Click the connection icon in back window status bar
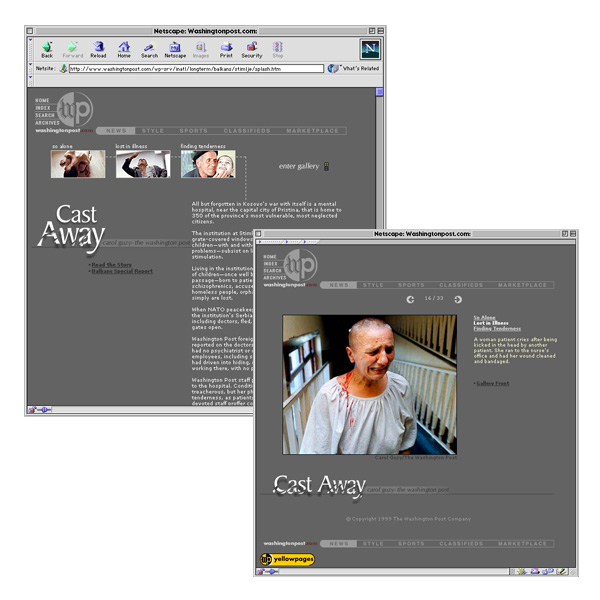Screen dimensions: 600x600 44,410
